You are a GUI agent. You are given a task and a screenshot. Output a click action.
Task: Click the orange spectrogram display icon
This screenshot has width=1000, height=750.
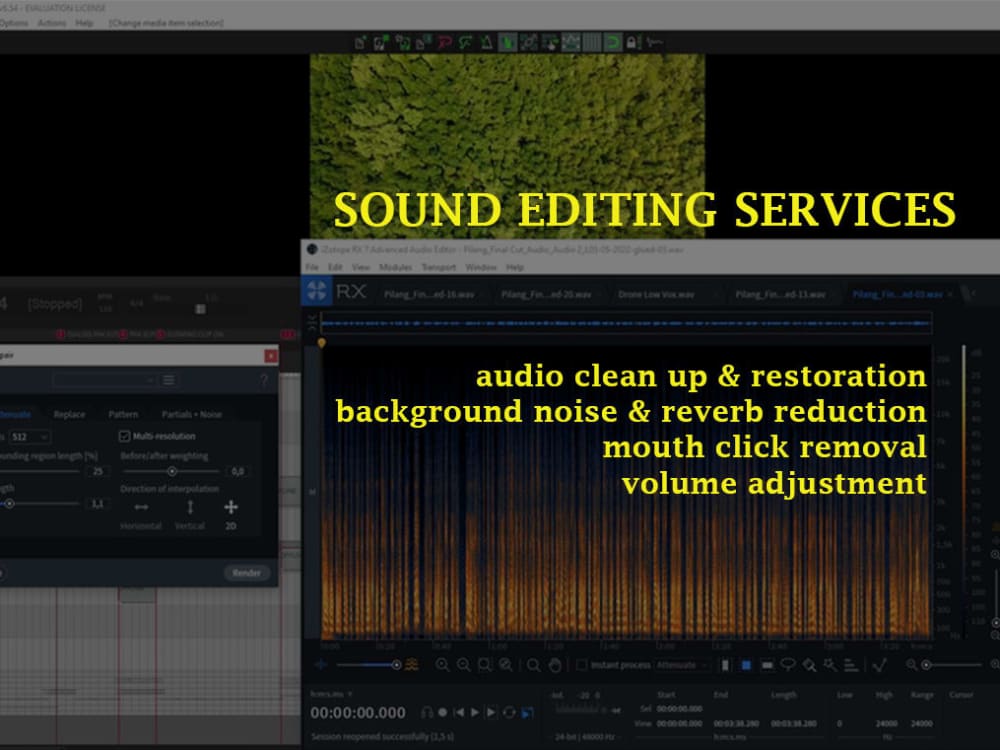point(413,665)
